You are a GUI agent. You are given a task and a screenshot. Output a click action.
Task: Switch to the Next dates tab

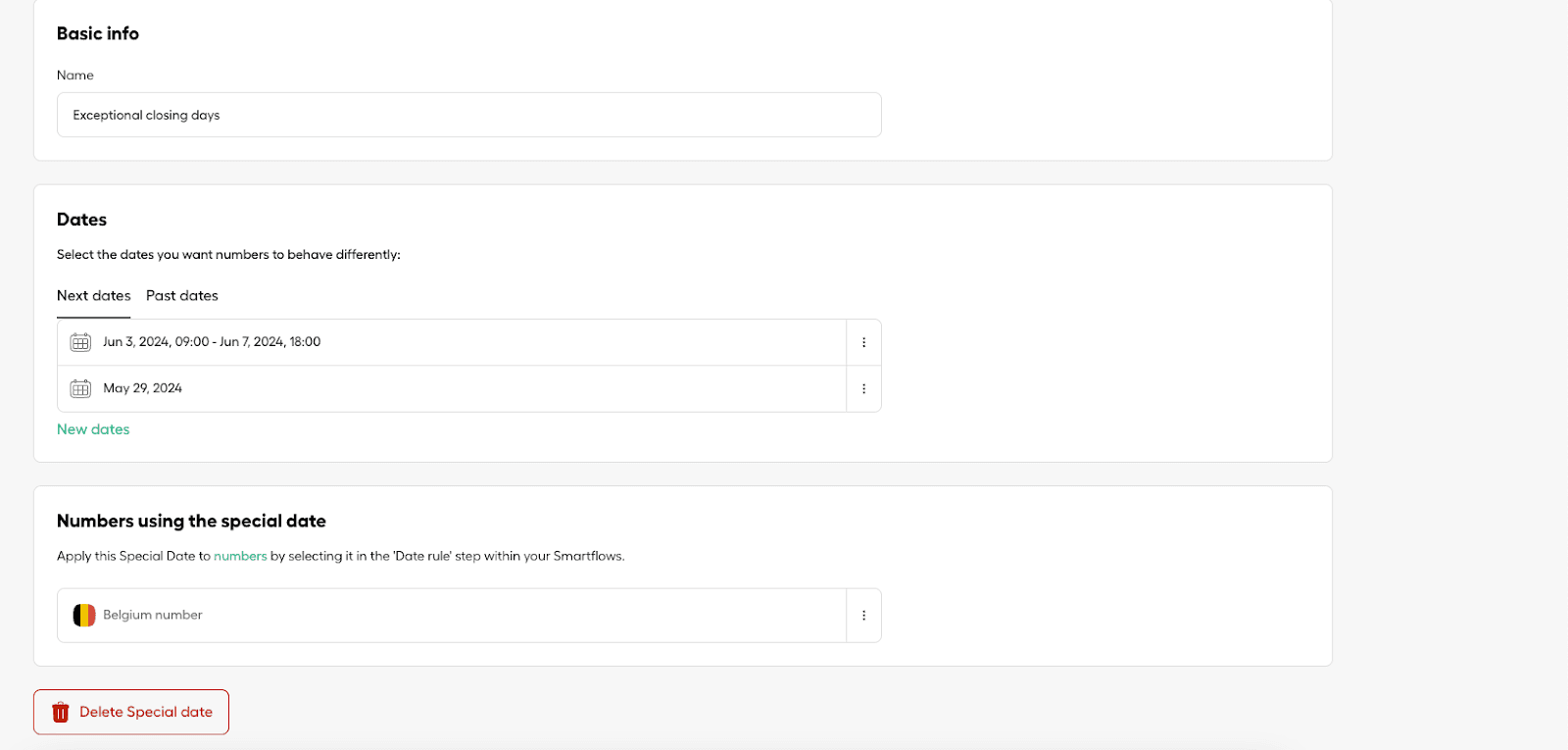click(93, 296)
